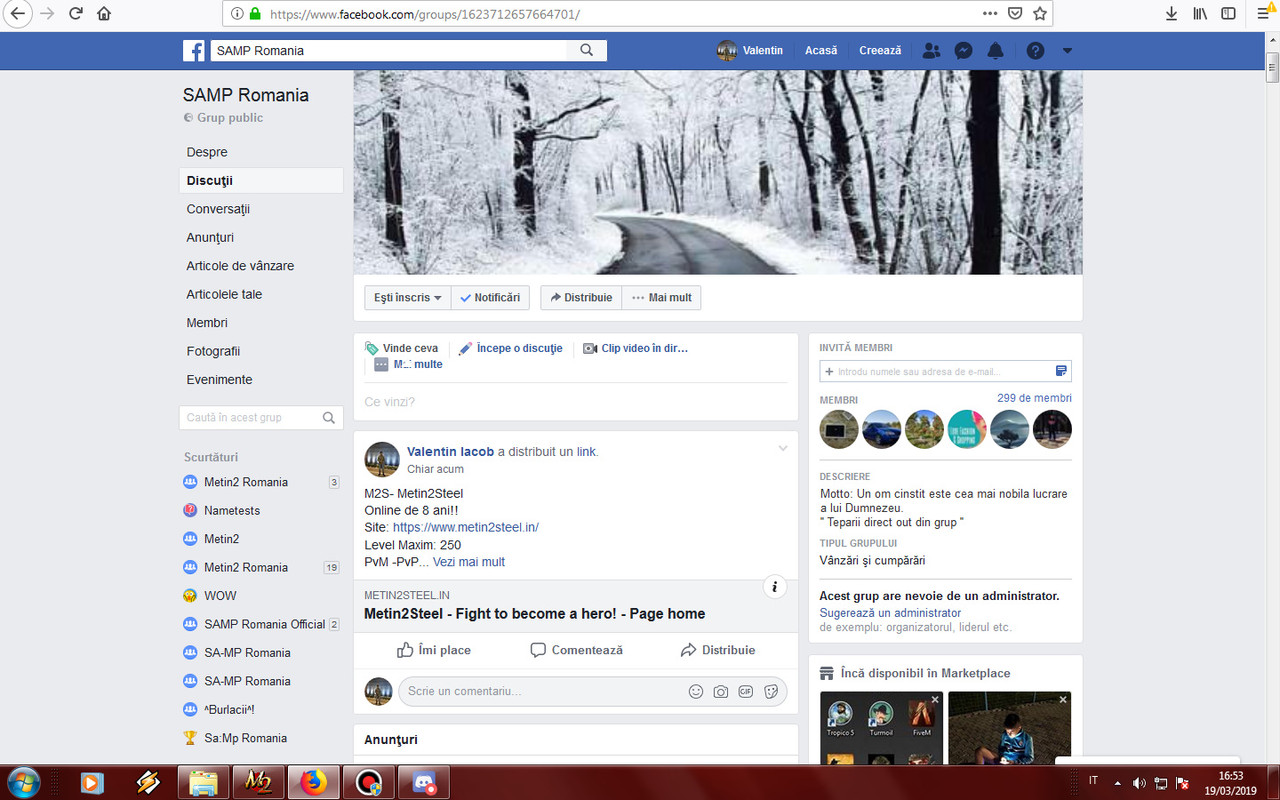Viewport: 1280px width, 800px height.
Task: Add a GIF to the comment
Action: [x=746, y=691]
